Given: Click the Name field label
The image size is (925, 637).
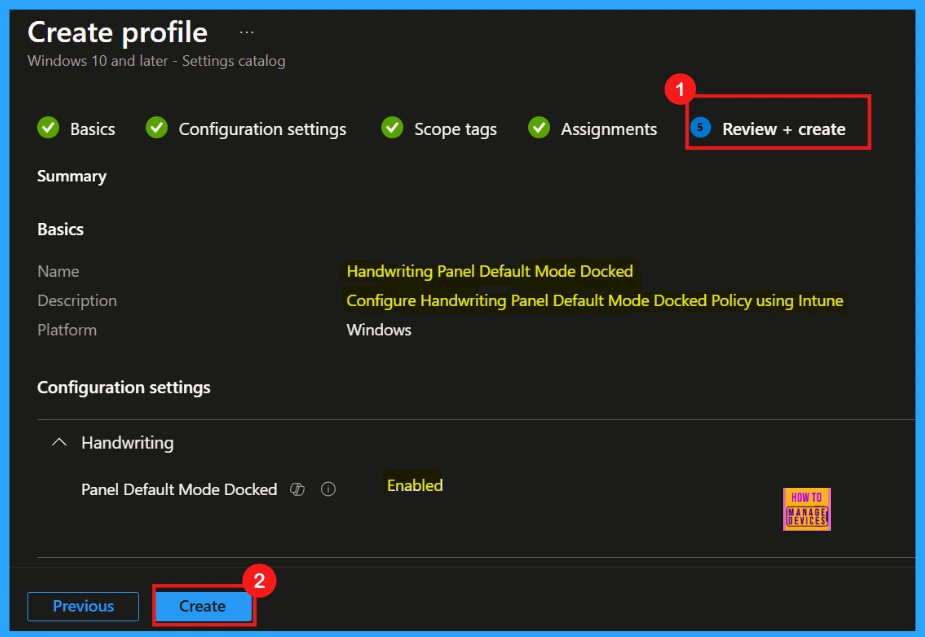Looking at the screenshot, I should (x=58, y=271).
